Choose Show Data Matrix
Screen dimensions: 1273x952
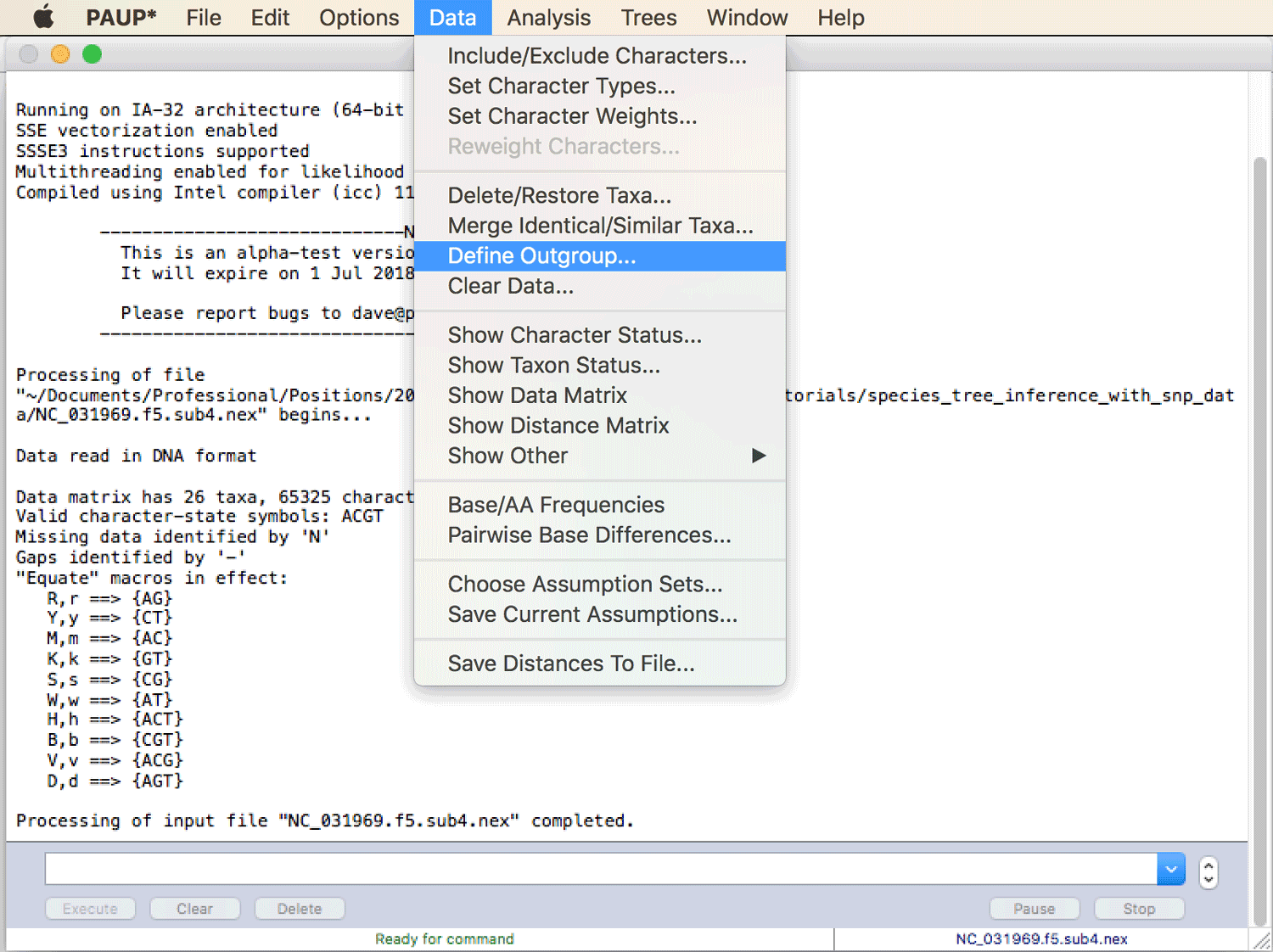[x=600, y=395]
